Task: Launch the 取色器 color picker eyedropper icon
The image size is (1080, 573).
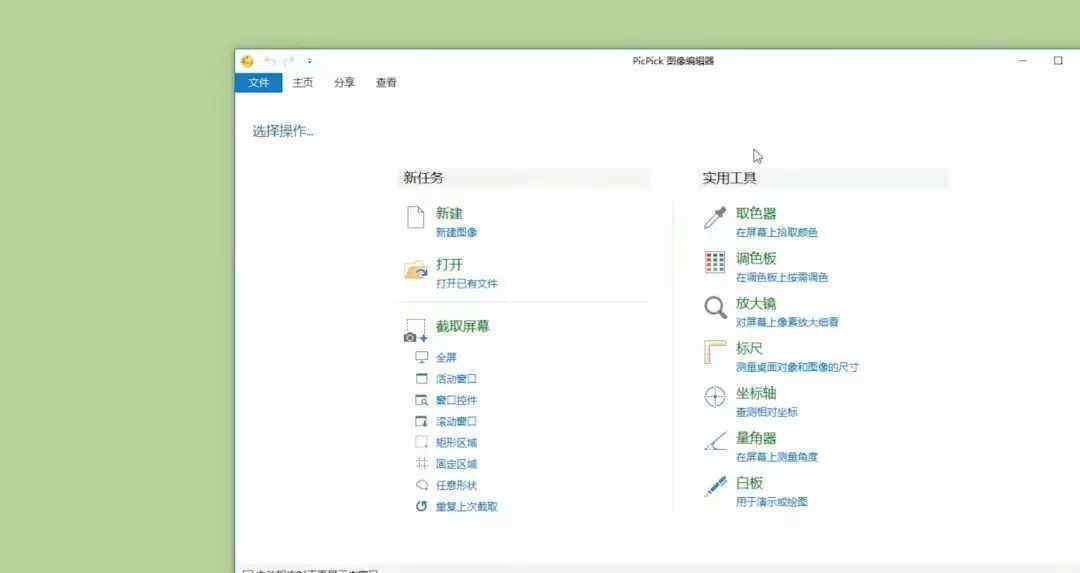Action: [715, 218]
